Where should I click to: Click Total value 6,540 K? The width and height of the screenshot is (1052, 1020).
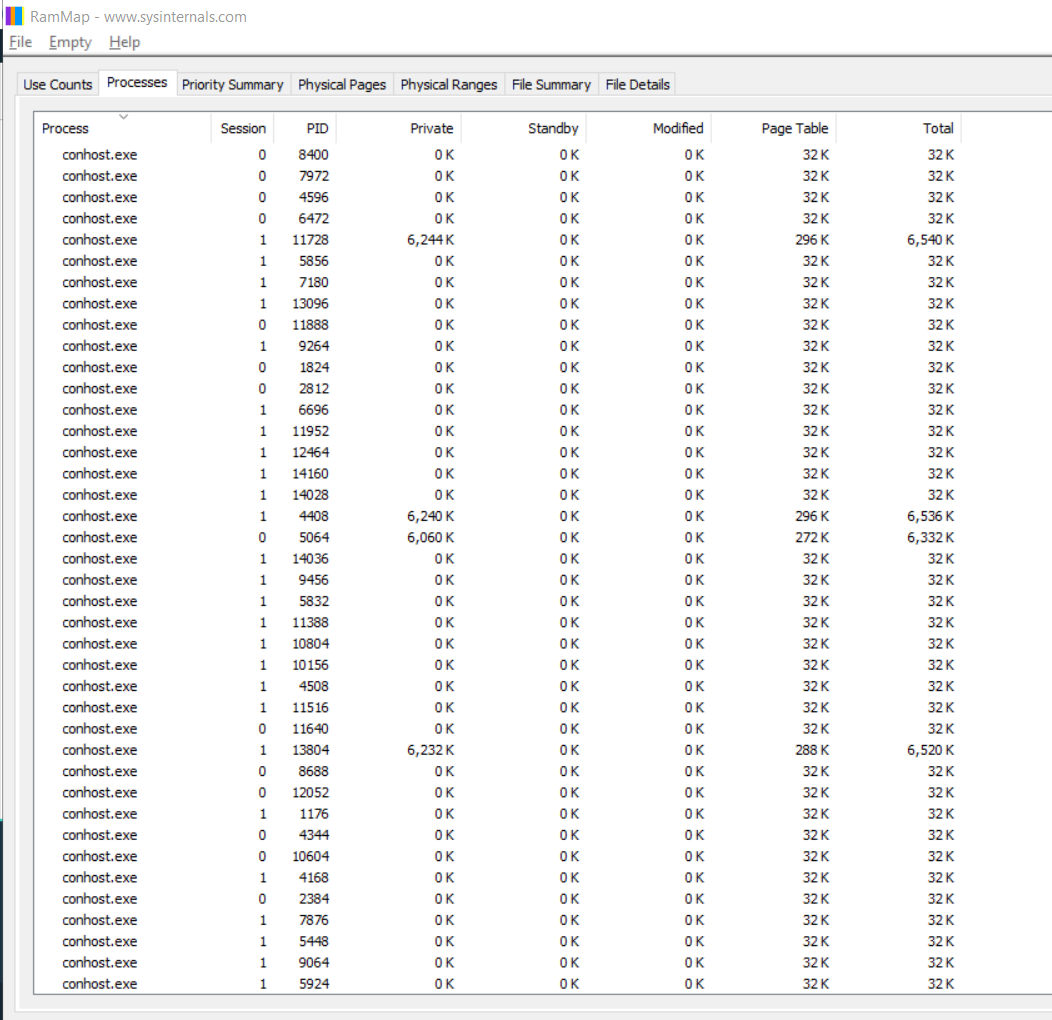pos(931,240)
